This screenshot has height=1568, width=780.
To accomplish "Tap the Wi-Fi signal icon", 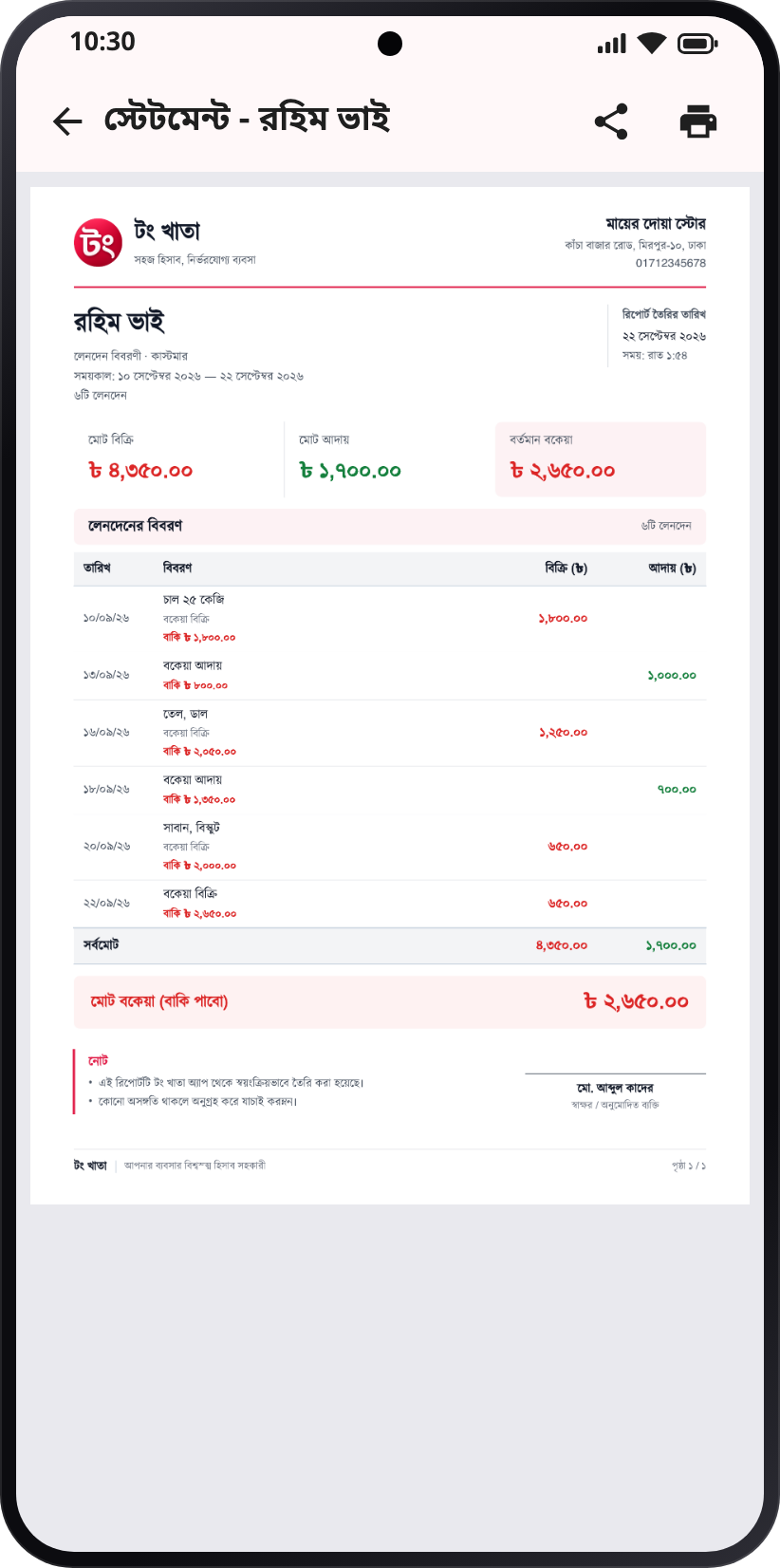I will click(x=652, y=44).
